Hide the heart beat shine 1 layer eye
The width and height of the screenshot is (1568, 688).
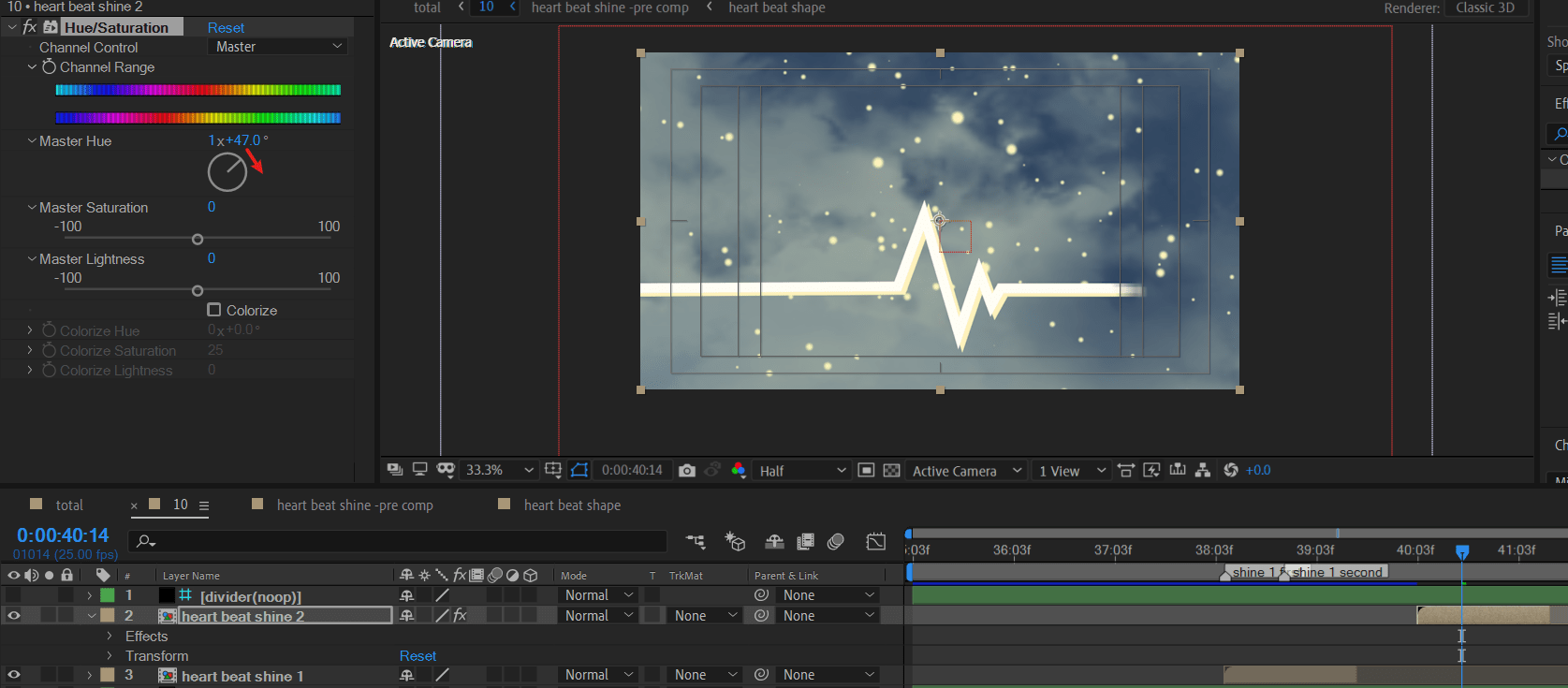[14, 674]
